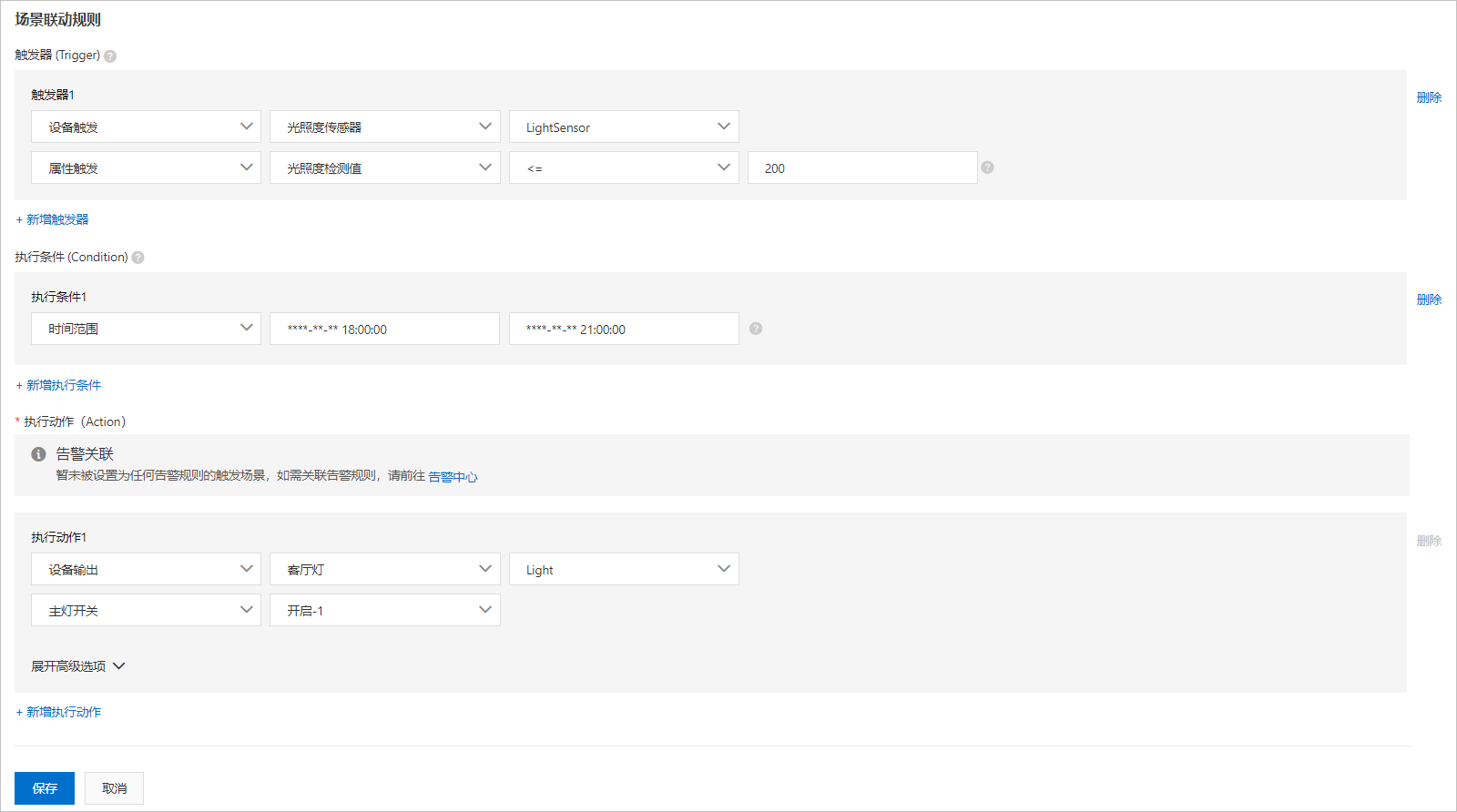Image resolution: width=1457 pixels, height=812 pixels.
Task: Click the 执行条件1 label
Action: (x=59, y=297)
